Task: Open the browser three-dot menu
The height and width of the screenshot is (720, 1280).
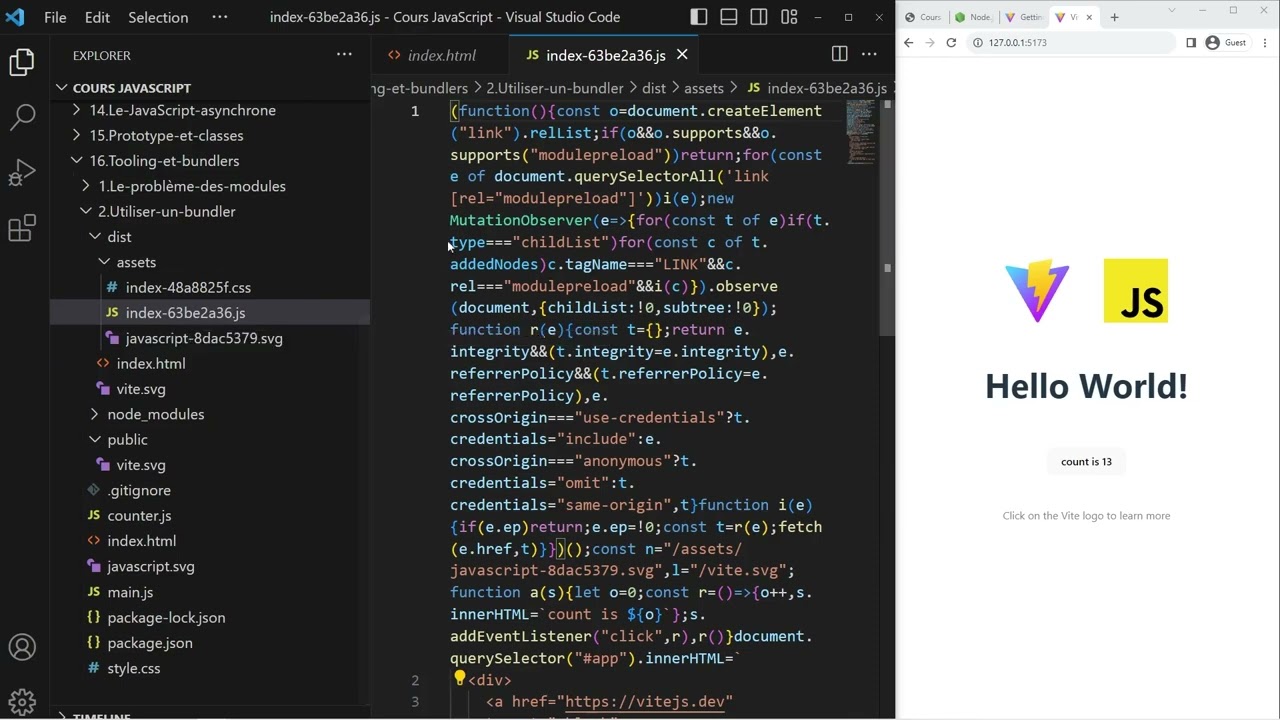Action: [1266, 43]
